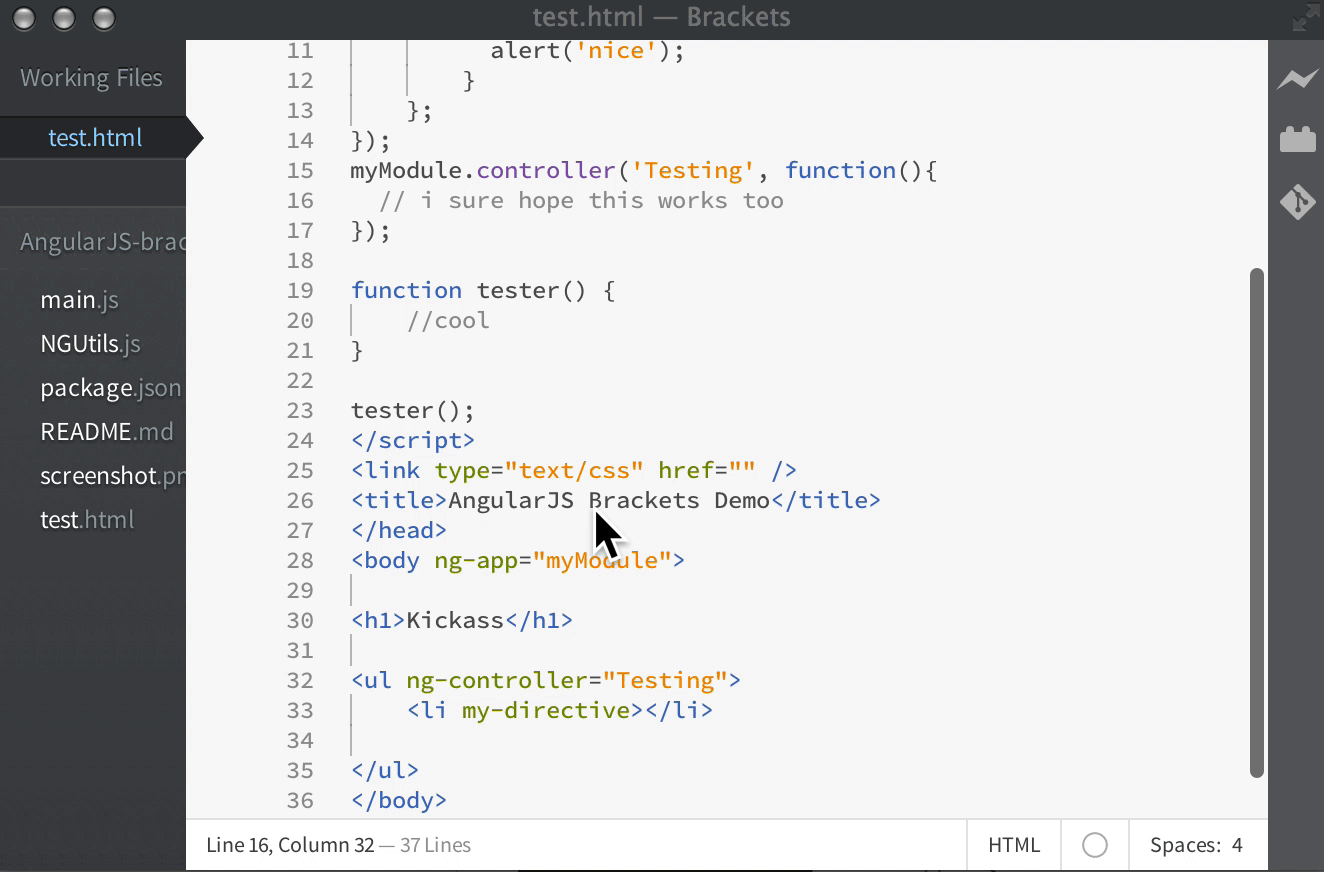Click 'Testing' string in controller call
1324x872 pixels.
pyautogui.click(x=693, y=170)
